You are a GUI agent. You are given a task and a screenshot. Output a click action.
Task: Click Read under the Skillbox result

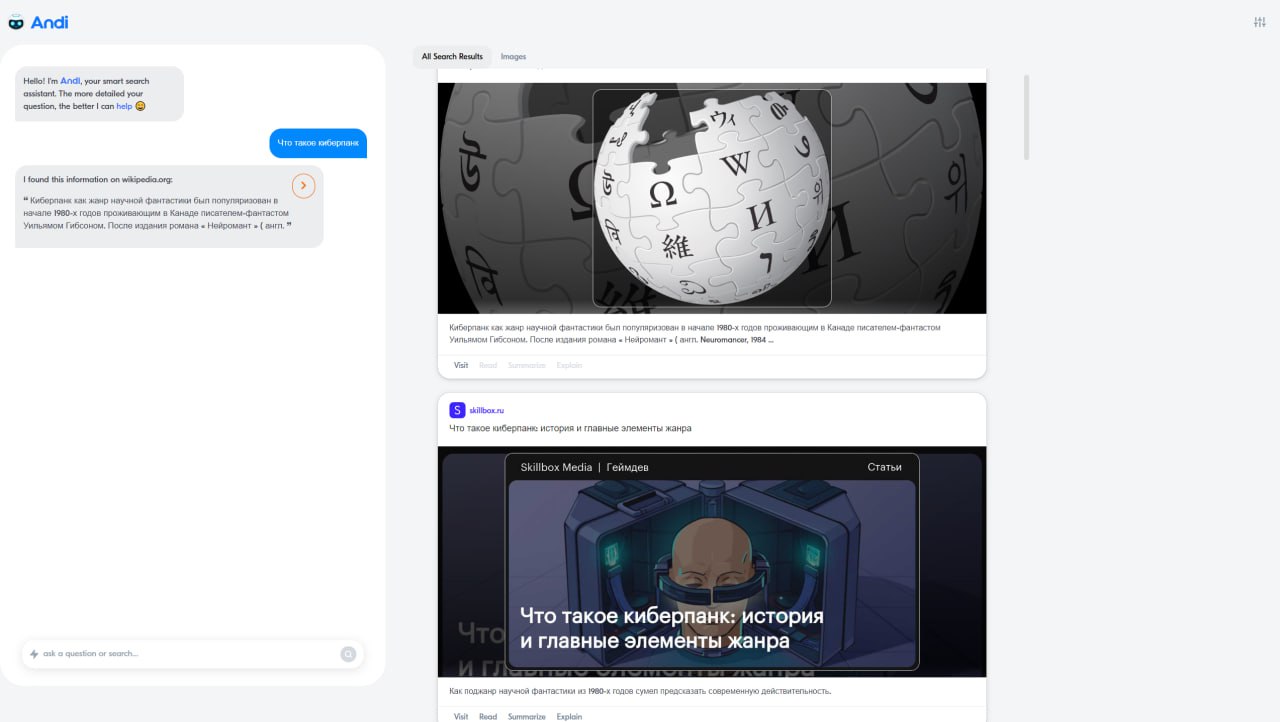[x=488, y=716]
